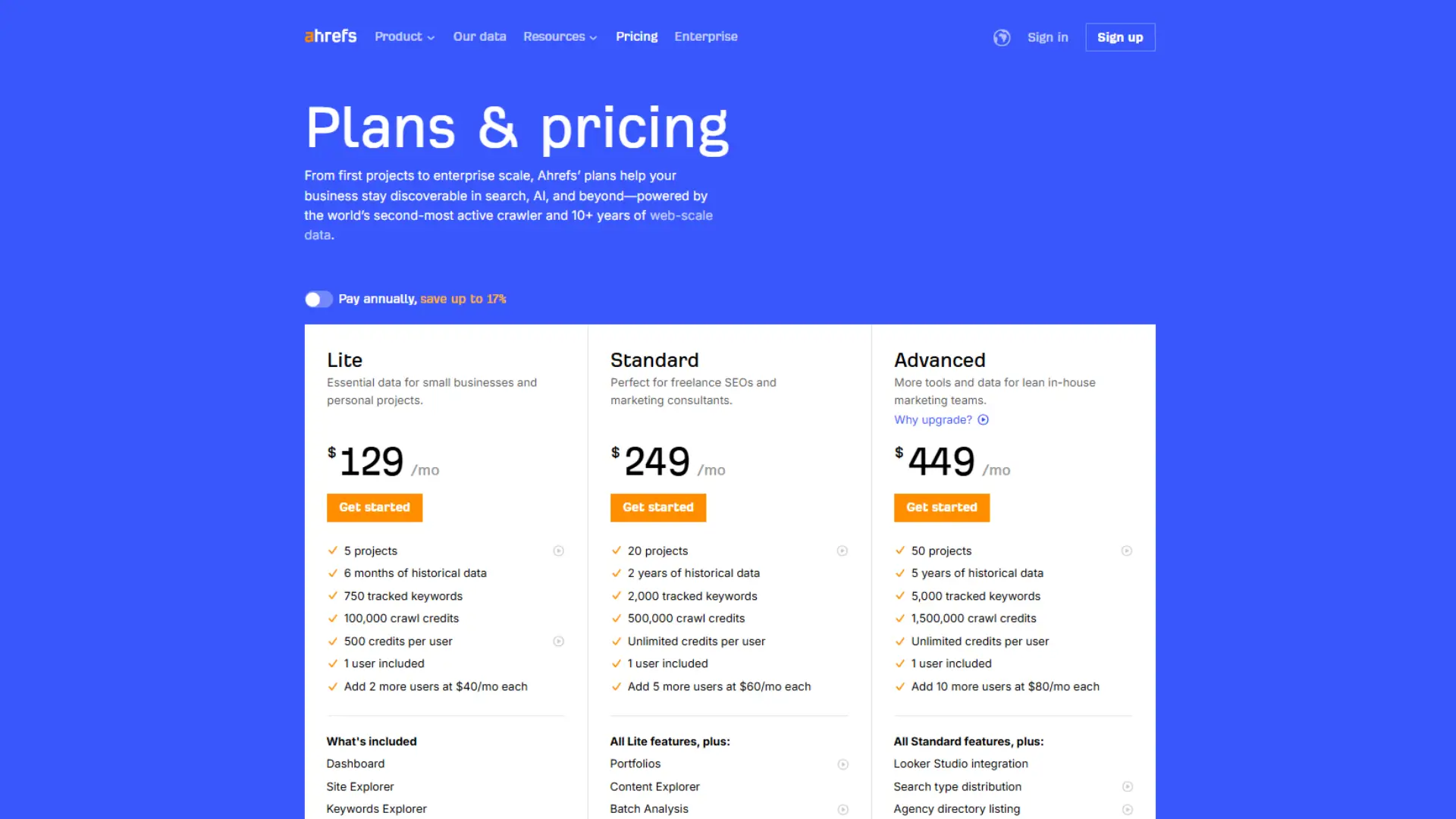Navigate to the Enterprise page

706,36
